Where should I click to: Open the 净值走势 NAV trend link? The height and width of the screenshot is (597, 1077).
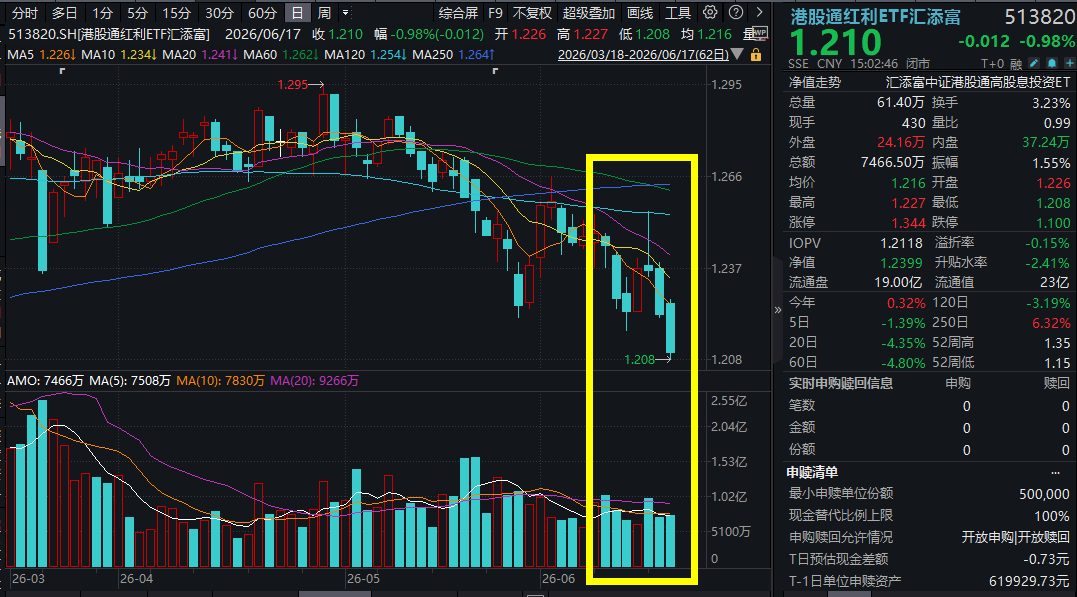[815, 82]
